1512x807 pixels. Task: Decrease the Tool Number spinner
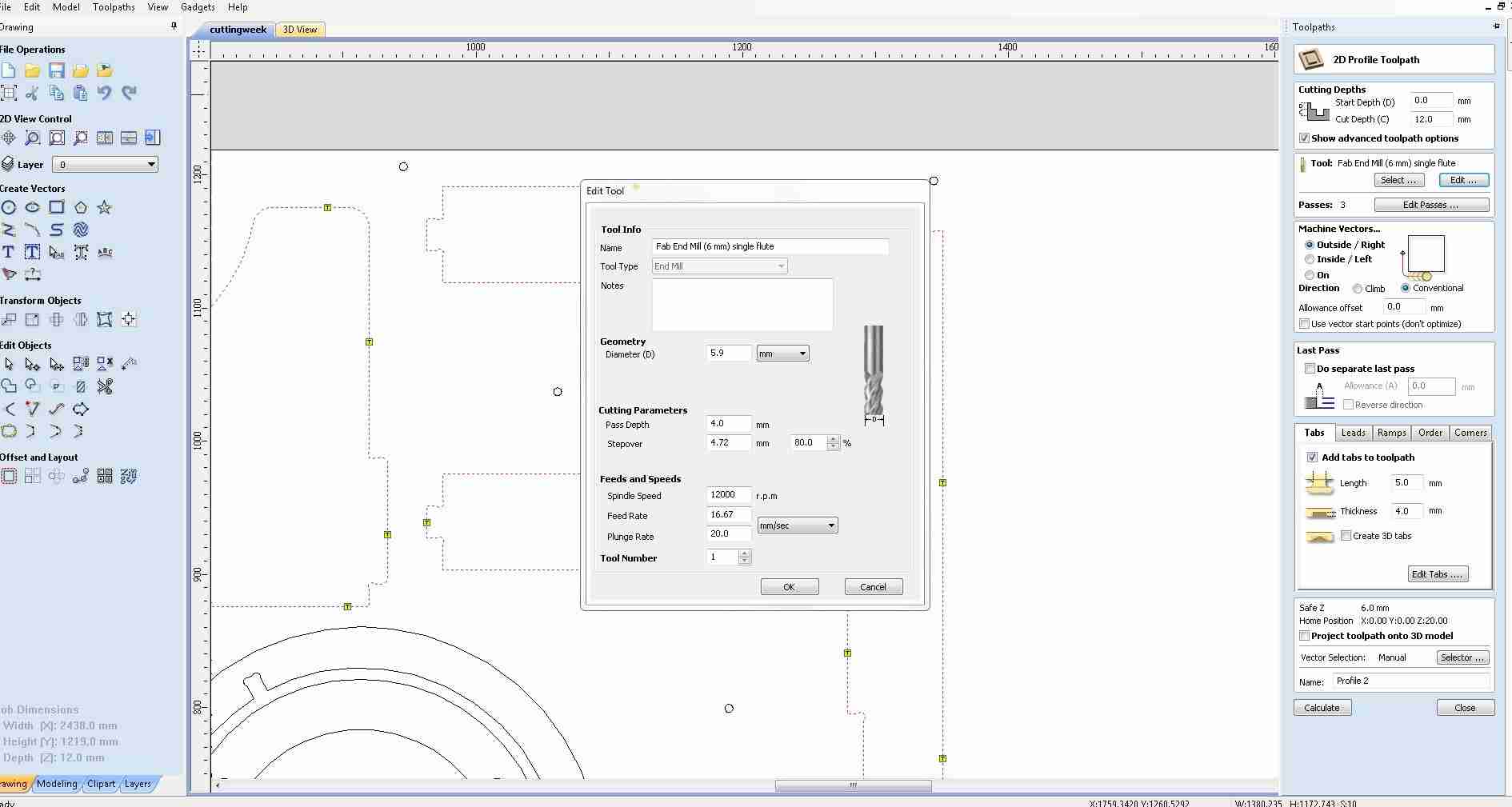(745, 561)
